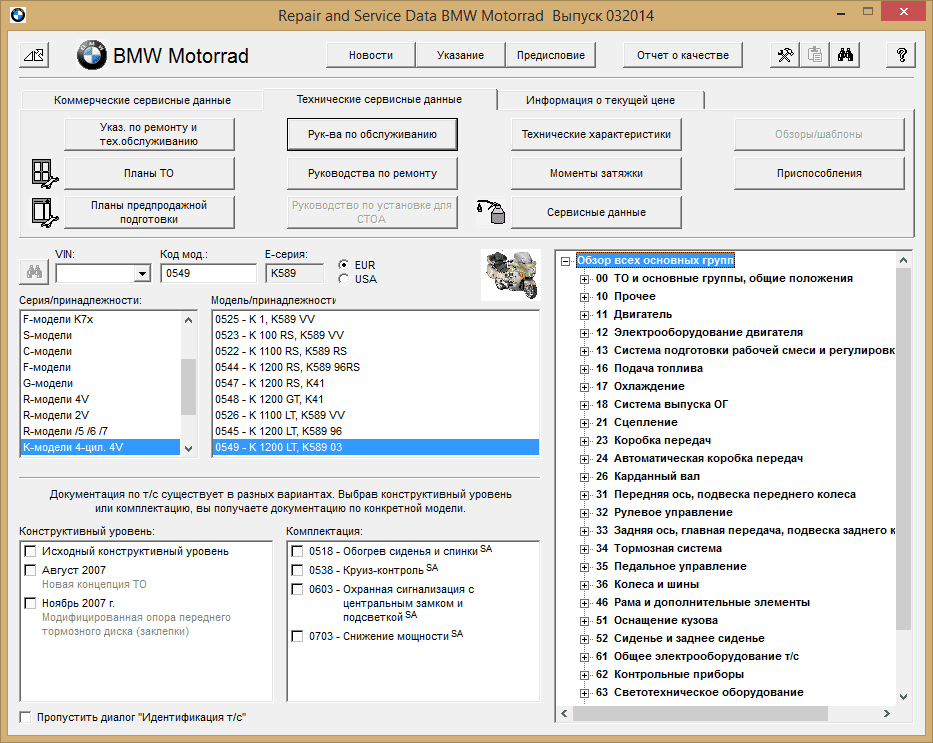Click the motorcycle thumbnail image
933x743 pixels.
510,273
